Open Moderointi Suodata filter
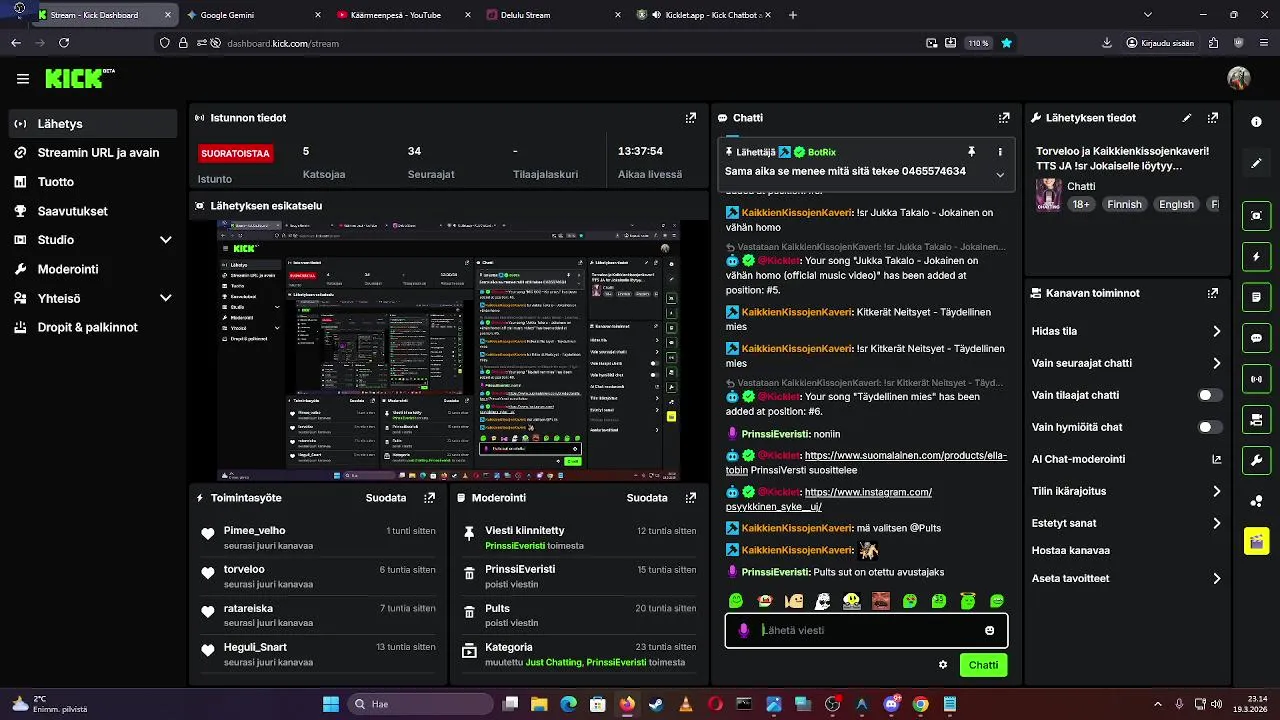 [x=647, y=498]
